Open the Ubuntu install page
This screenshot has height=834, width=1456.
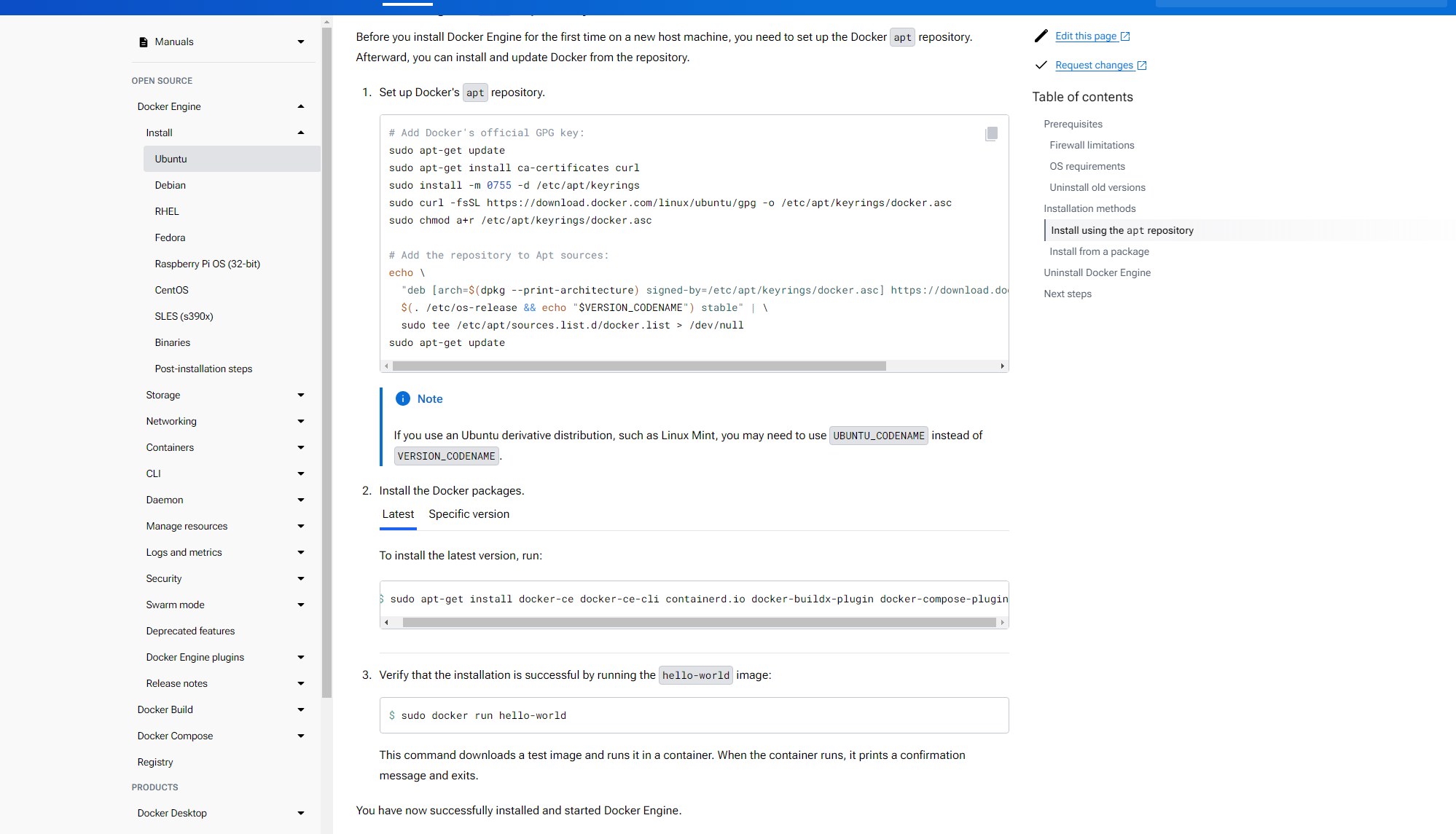232,159
